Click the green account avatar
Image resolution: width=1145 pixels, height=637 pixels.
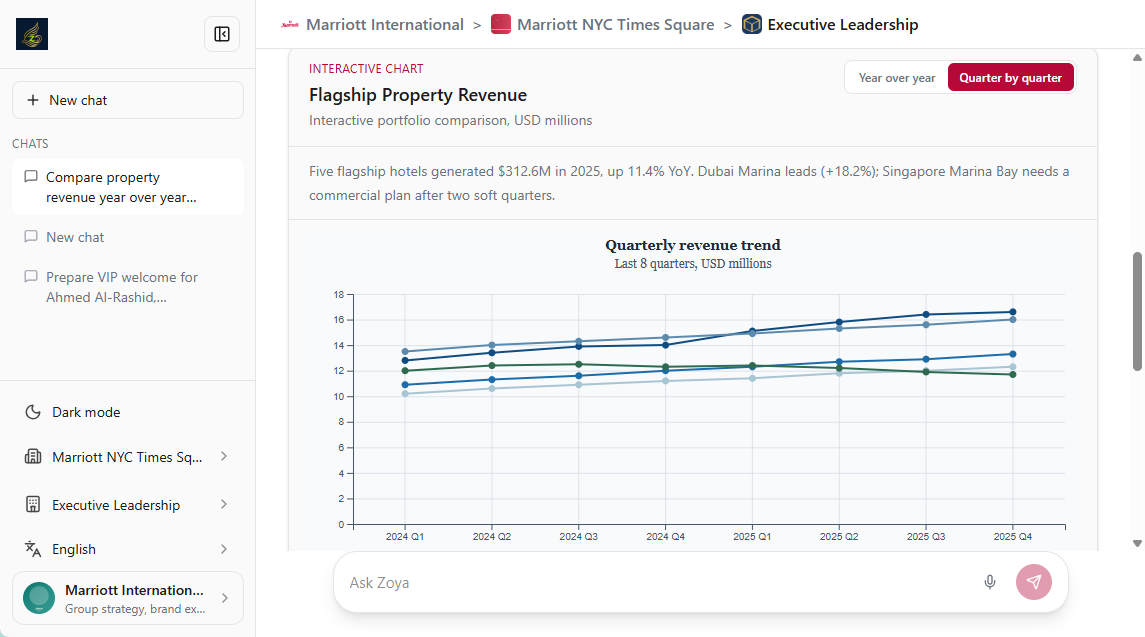pos(39,598)
